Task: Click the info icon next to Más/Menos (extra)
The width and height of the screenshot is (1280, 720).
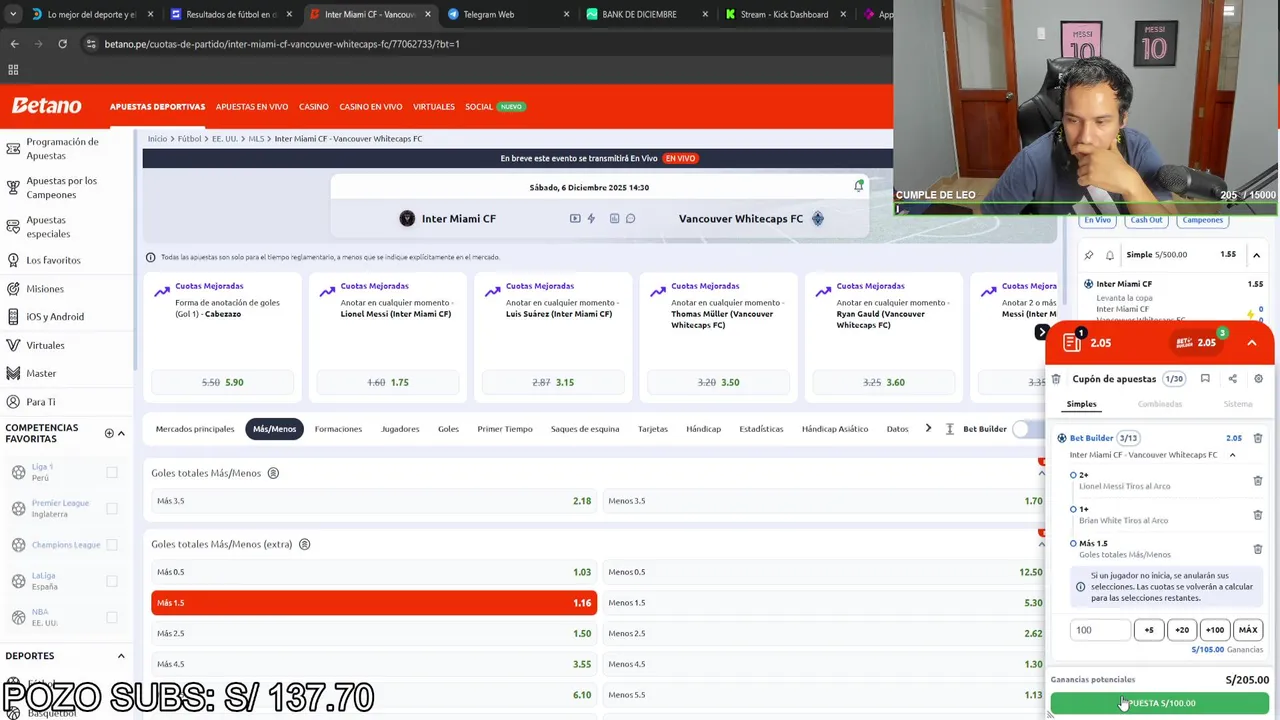Action: click(304, 544)
